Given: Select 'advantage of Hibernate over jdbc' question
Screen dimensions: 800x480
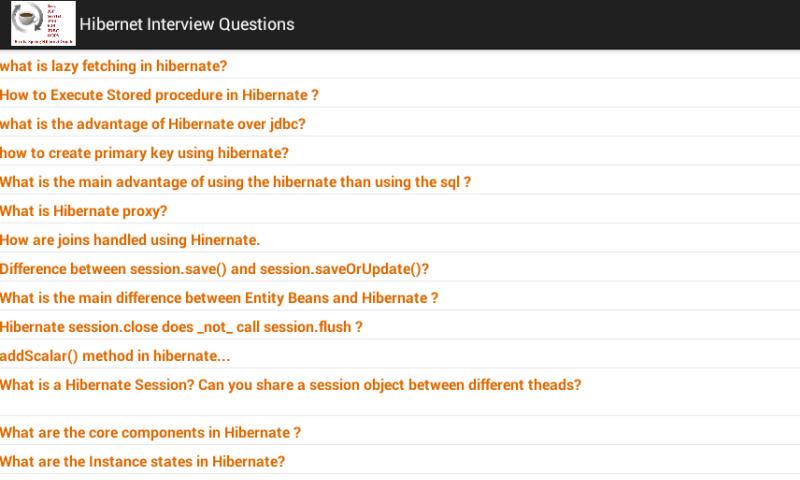Looking at the screenshot, I should (153, 124).
